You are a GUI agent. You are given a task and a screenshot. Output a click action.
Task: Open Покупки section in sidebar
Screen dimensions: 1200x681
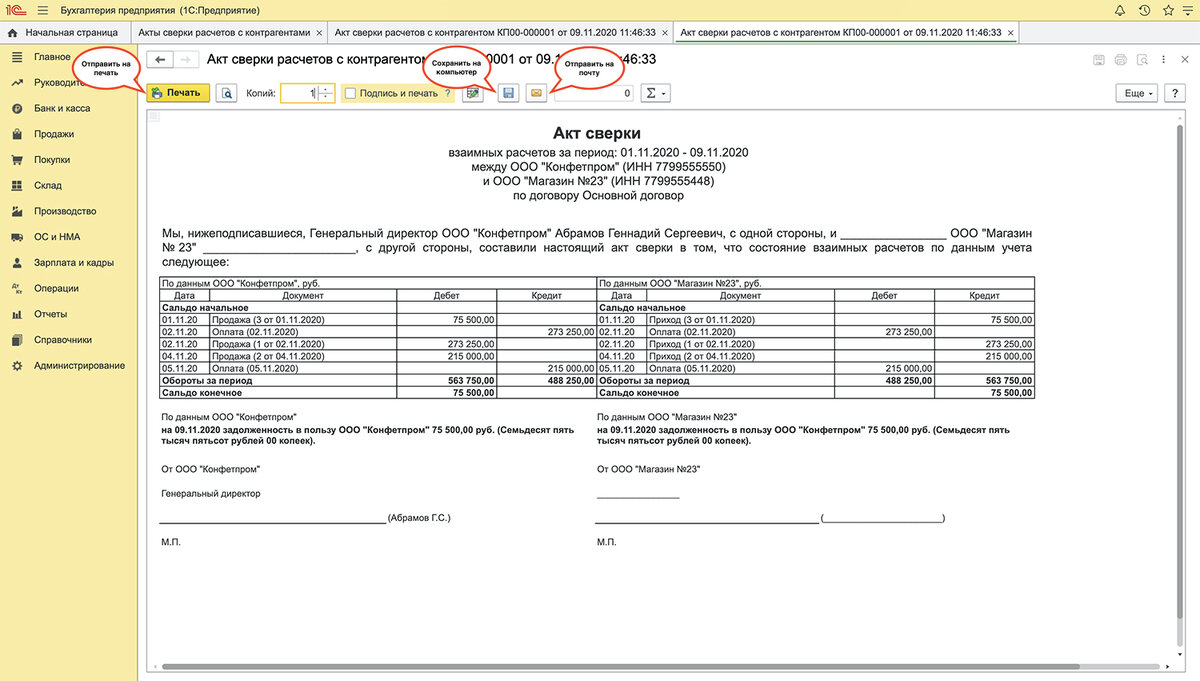click(51, 160)
